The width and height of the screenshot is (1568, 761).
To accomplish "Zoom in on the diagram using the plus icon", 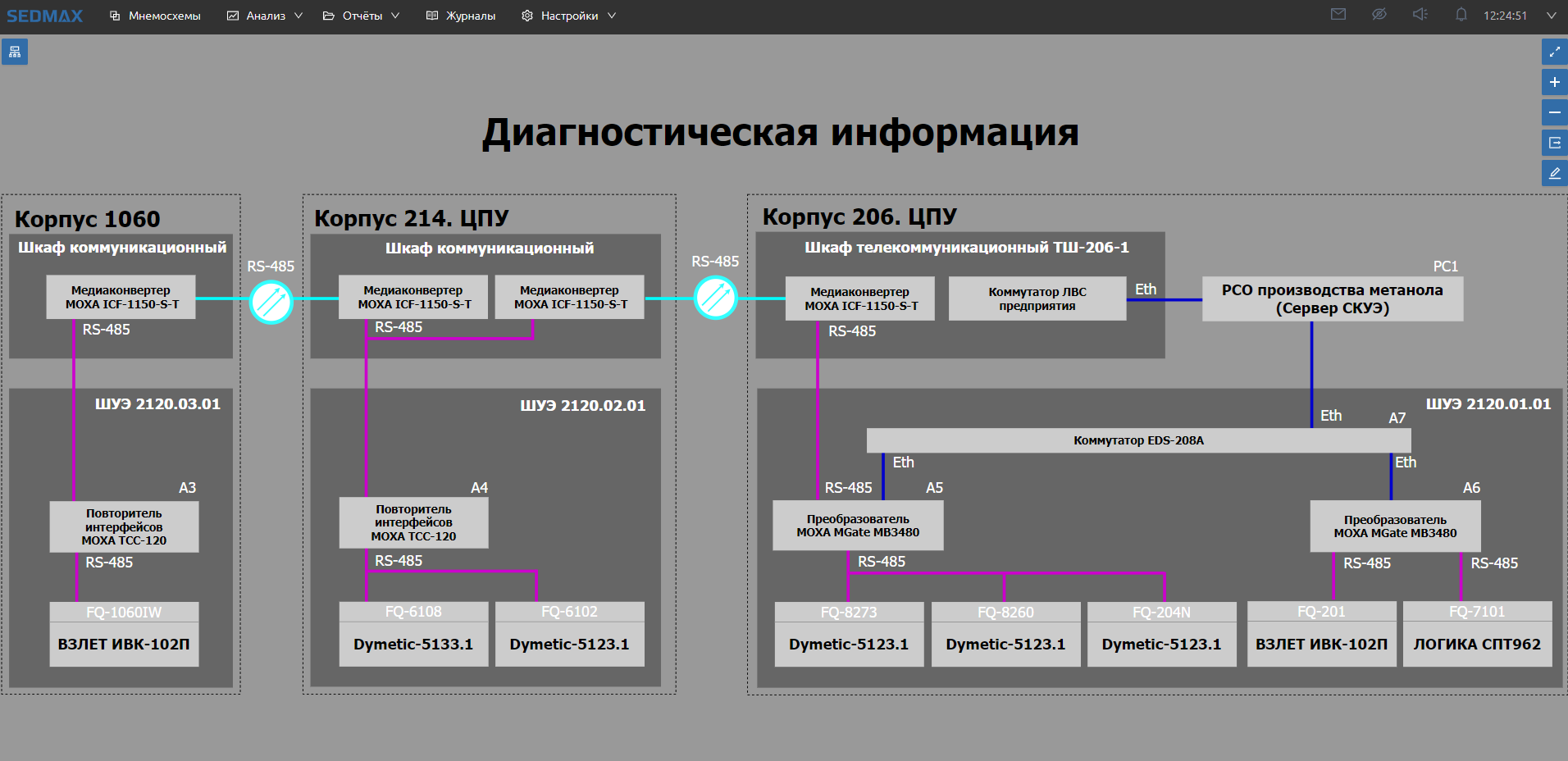I will click(x=1554, y=81).
